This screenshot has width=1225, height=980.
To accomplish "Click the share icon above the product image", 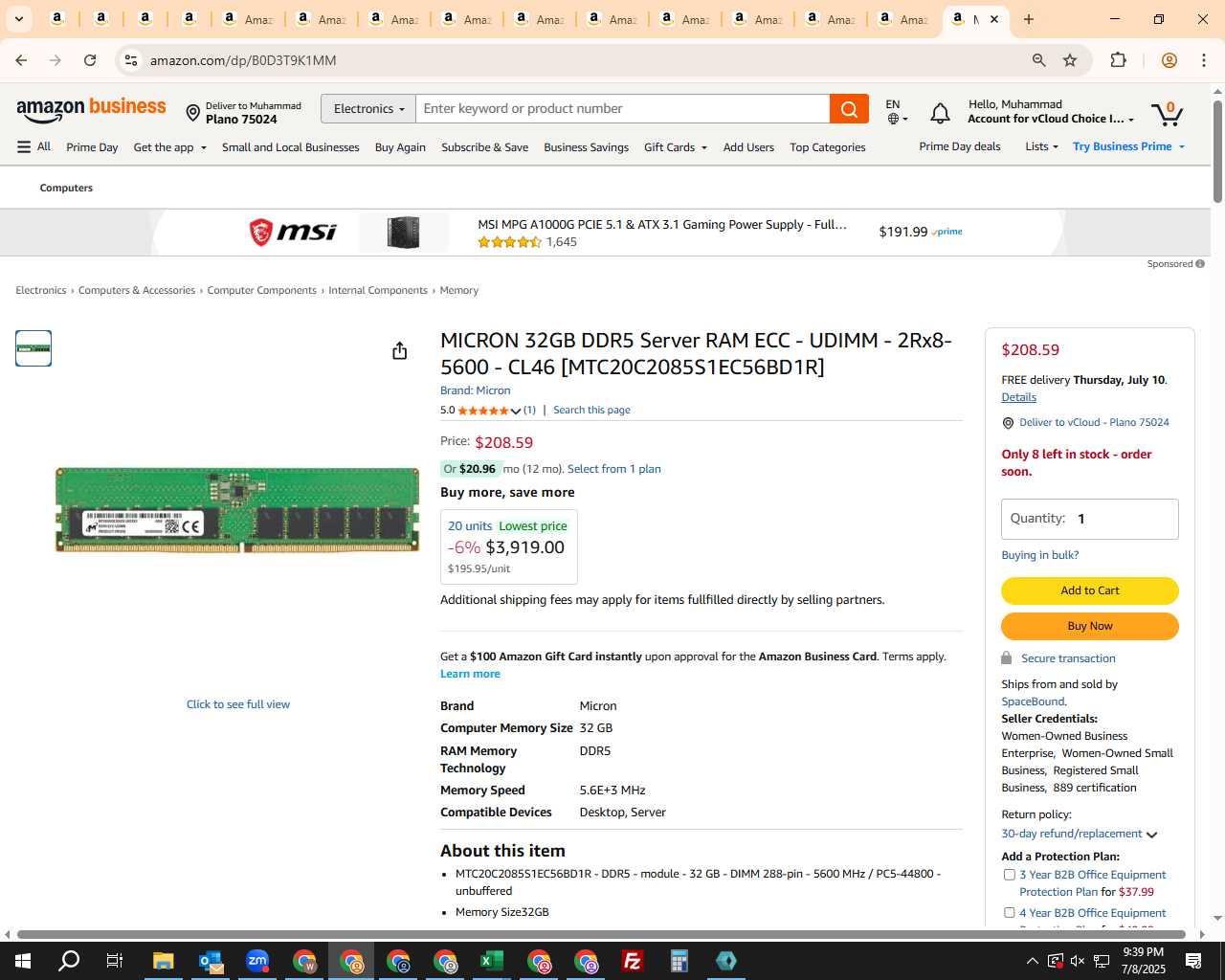I will [399, 351].
